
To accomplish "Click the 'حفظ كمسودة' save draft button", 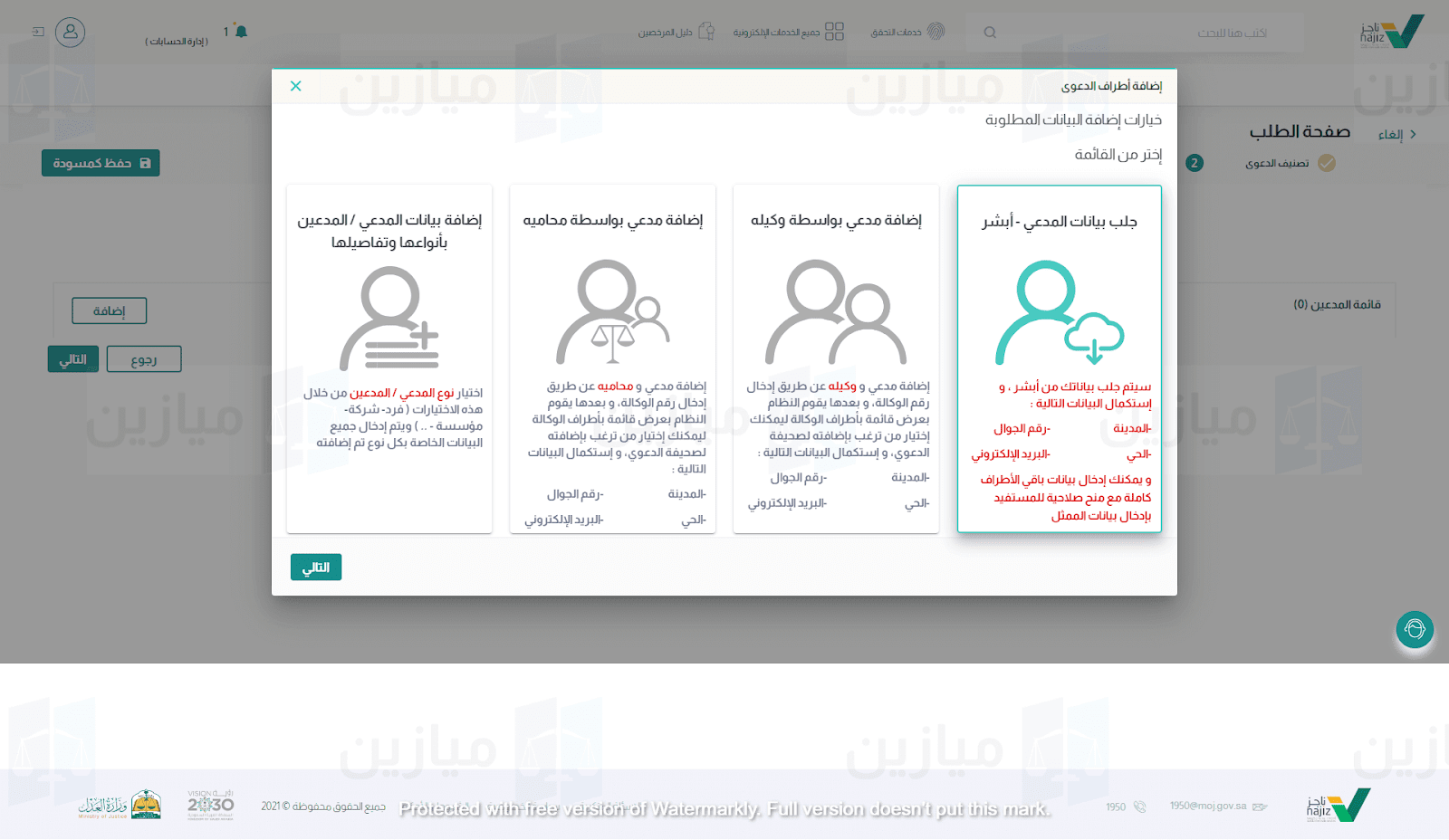I will [101, 163].
